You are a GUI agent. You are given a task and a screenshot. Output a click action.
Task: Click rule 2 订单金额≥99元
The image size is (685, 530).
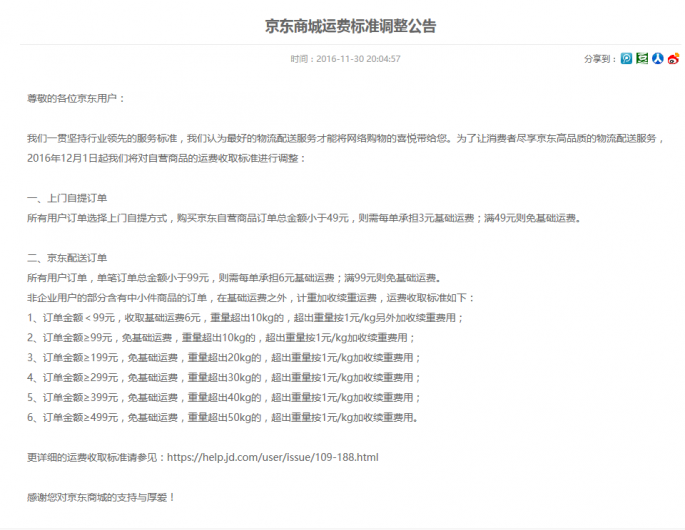click(221, 338)
